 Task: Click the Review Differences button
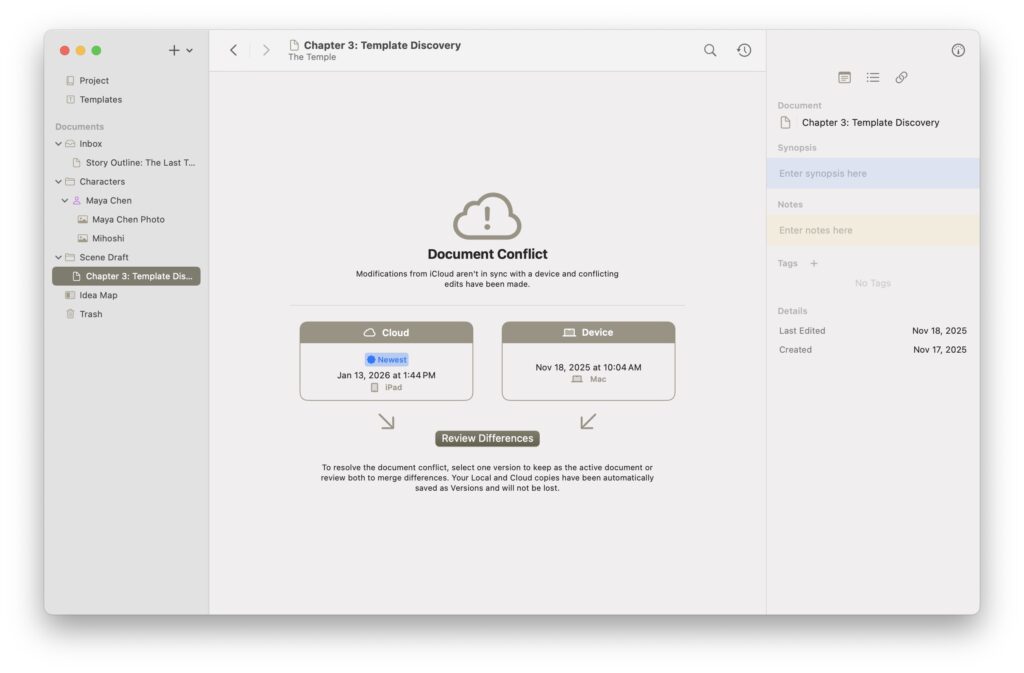pyautogui.click(x=487, y=438)
